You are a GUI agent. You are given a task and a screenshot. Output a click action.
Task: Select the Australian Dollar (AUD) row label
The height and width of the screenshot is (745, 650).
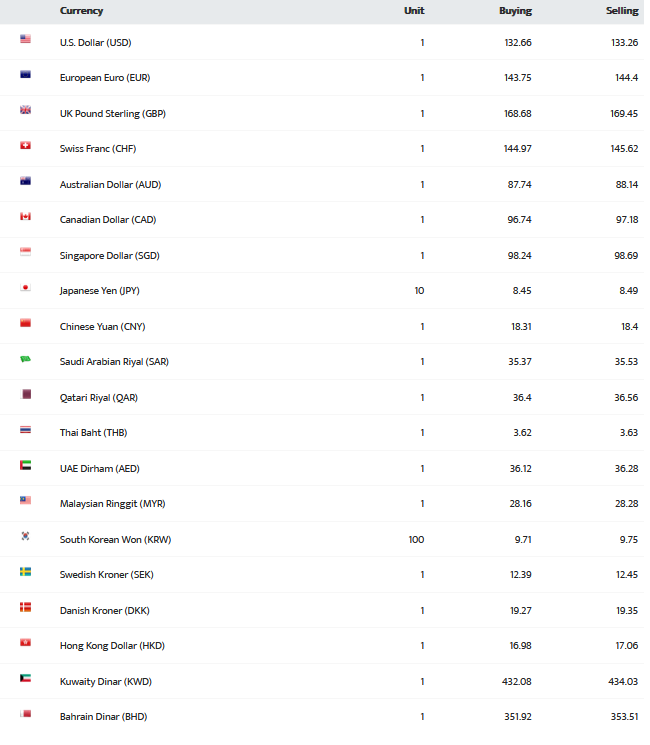tap(110, 185)
